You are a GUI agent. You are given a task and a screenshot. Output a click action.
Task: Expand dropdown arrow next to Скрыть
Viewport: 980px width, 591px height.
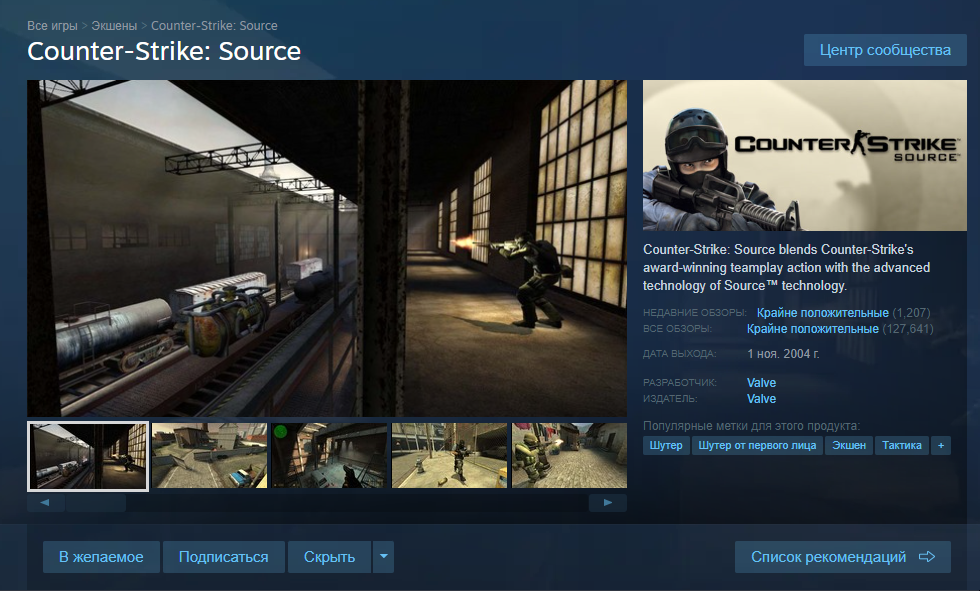[x=384, y=557]
